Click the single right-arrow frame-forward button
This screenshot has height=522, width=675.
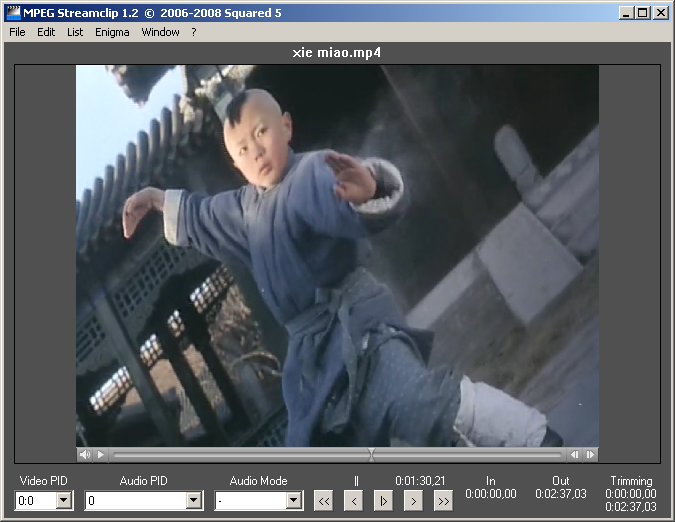point(413,501)
